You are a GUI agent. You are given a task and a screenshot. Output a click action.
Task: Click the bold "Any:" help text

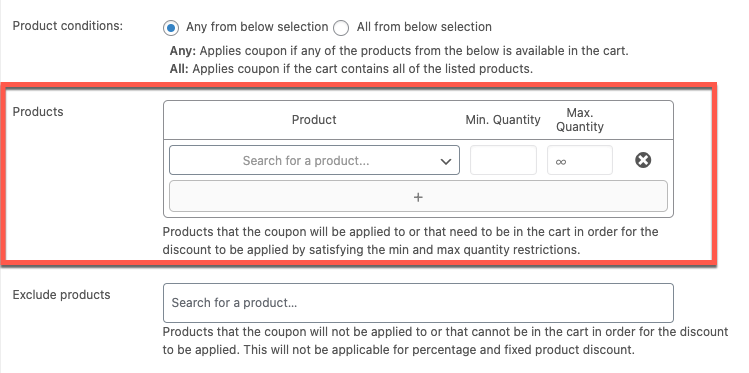(182, 51)
